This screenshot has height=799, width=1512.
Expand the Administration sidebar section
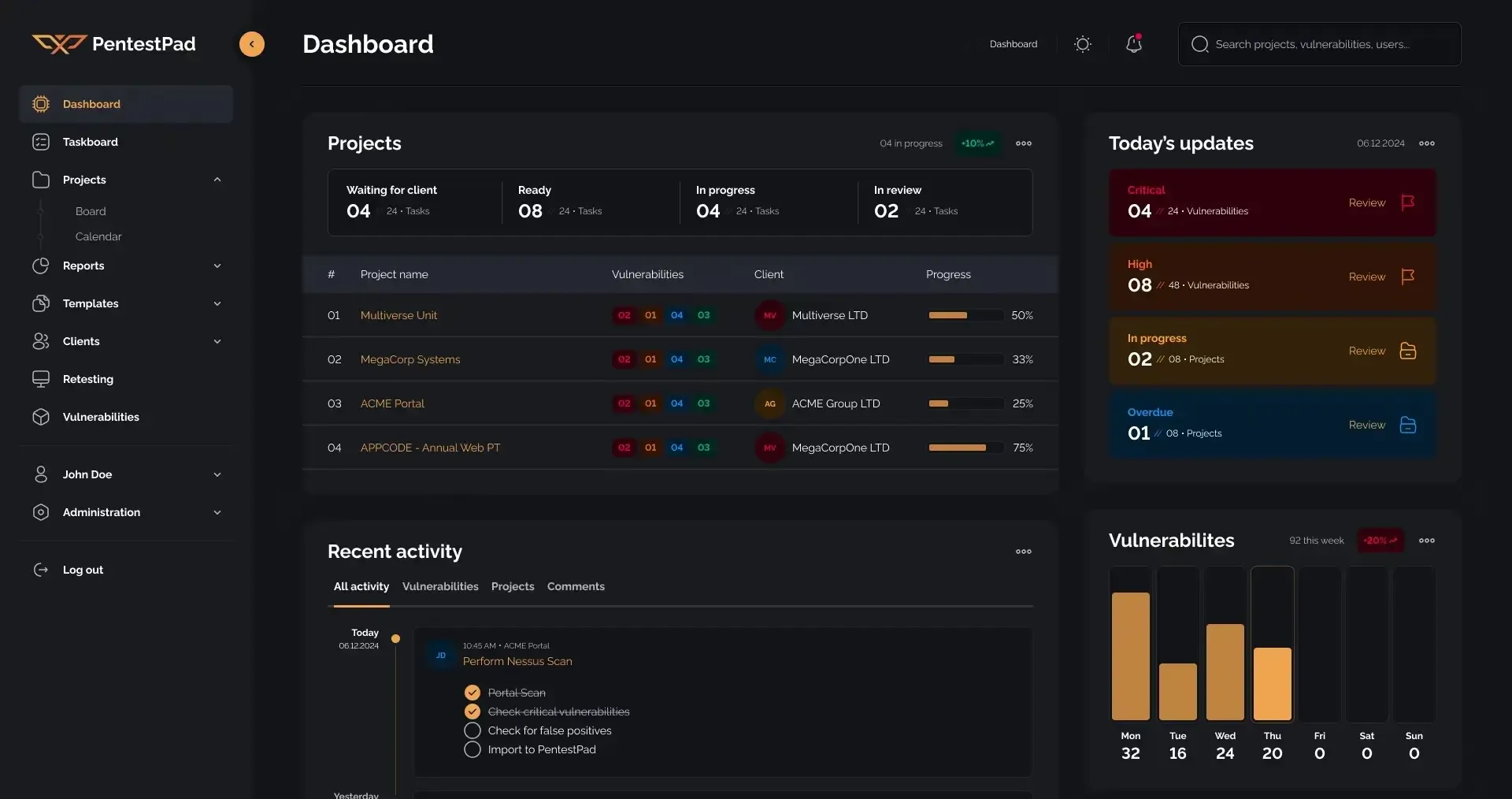coord(217,512)
